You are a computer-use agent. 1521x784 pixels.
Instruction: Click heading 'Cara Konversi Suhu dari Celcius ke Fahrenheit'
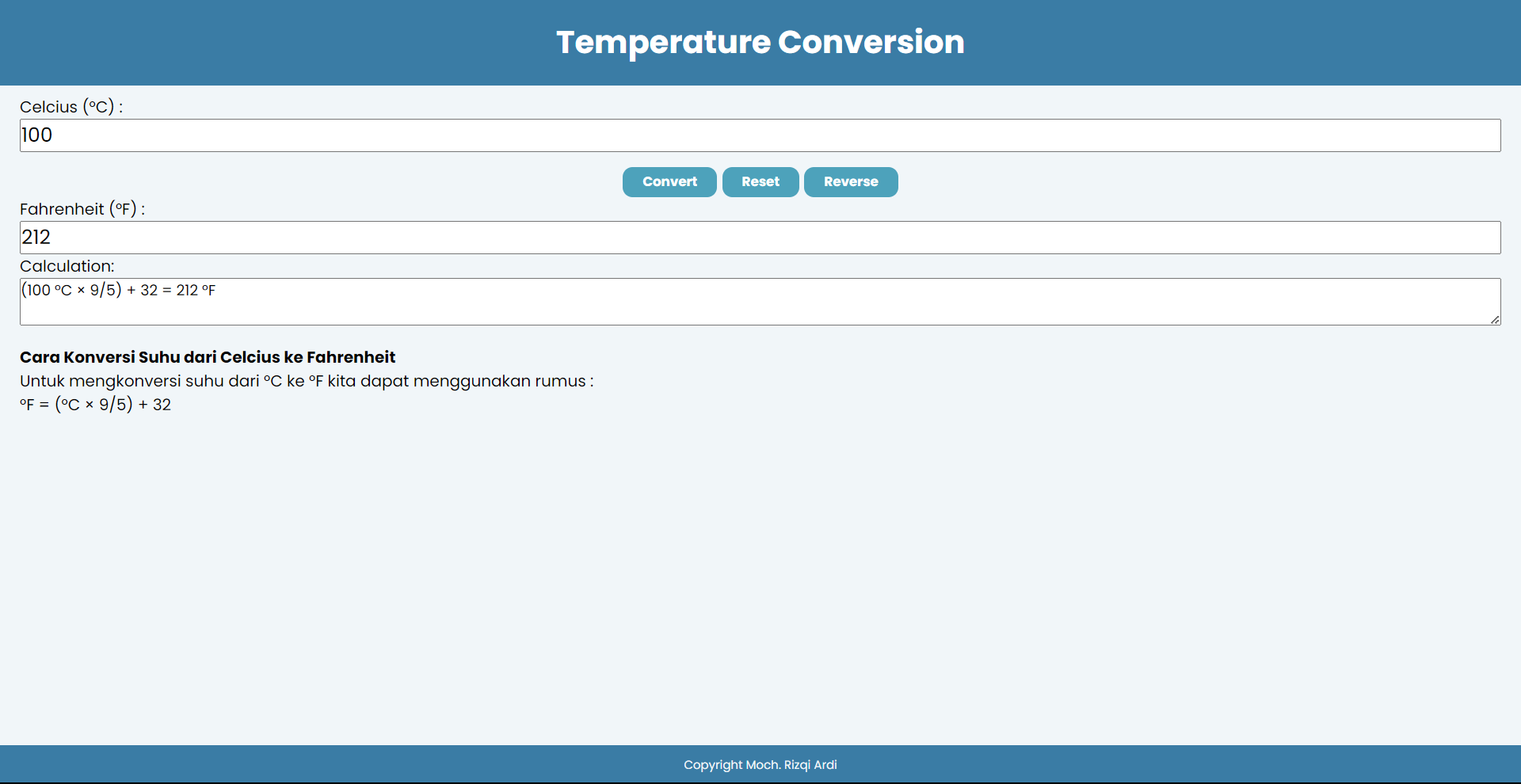click(x=208, y=357)
